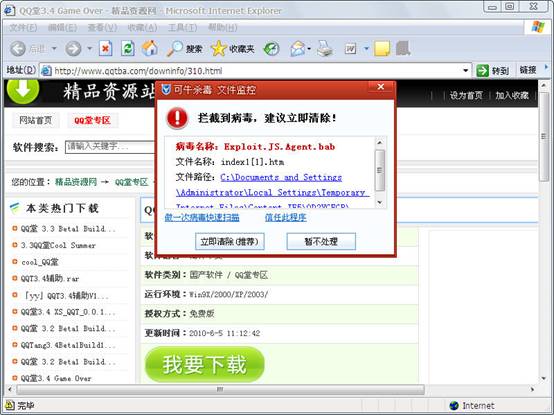Viewport: 554px width, 415px height.
Task: Expand the Edit-with-Word dropdown arrow
Action: [x=366, y=48]
